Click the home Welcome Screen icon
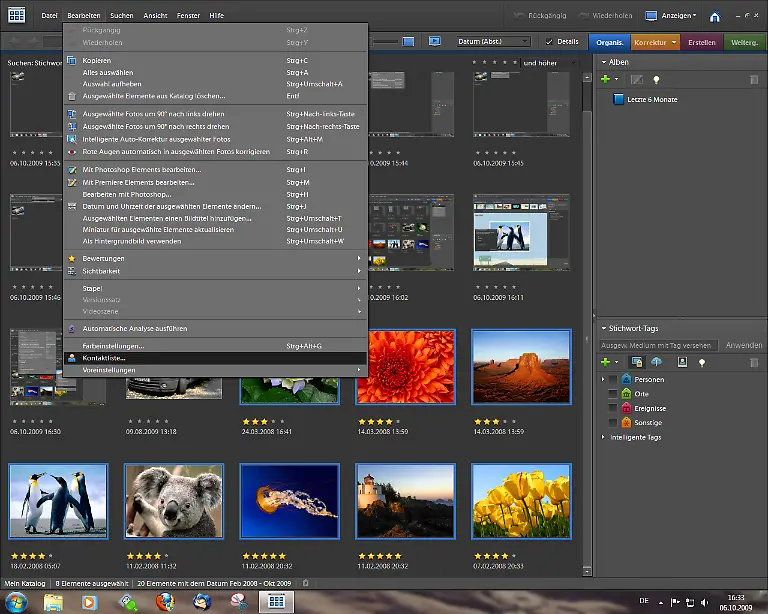 (x=714, y=17)
